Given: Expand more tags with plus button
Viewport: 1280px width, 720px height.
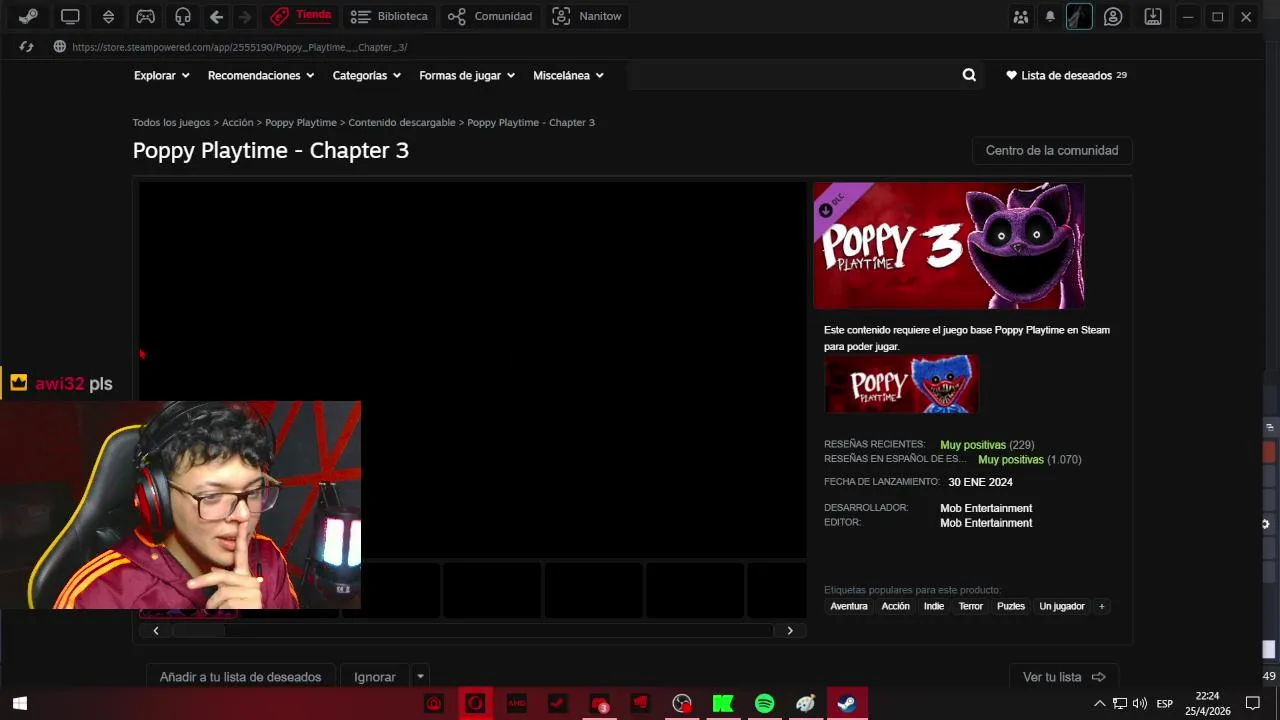Looking at the screenshot, I should 1102,606.
